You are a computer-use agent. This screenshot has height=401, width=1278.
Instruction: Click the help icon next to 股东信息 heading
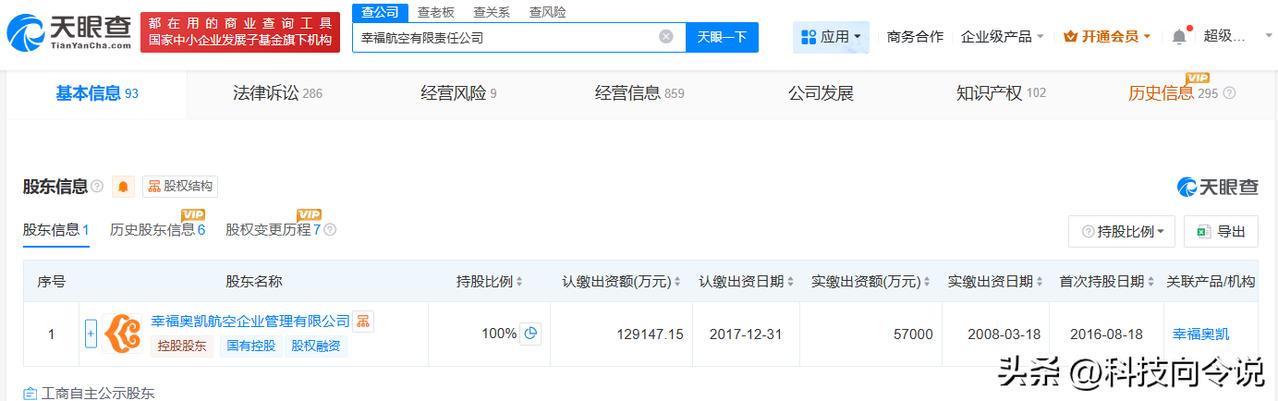tap(97, 186)
